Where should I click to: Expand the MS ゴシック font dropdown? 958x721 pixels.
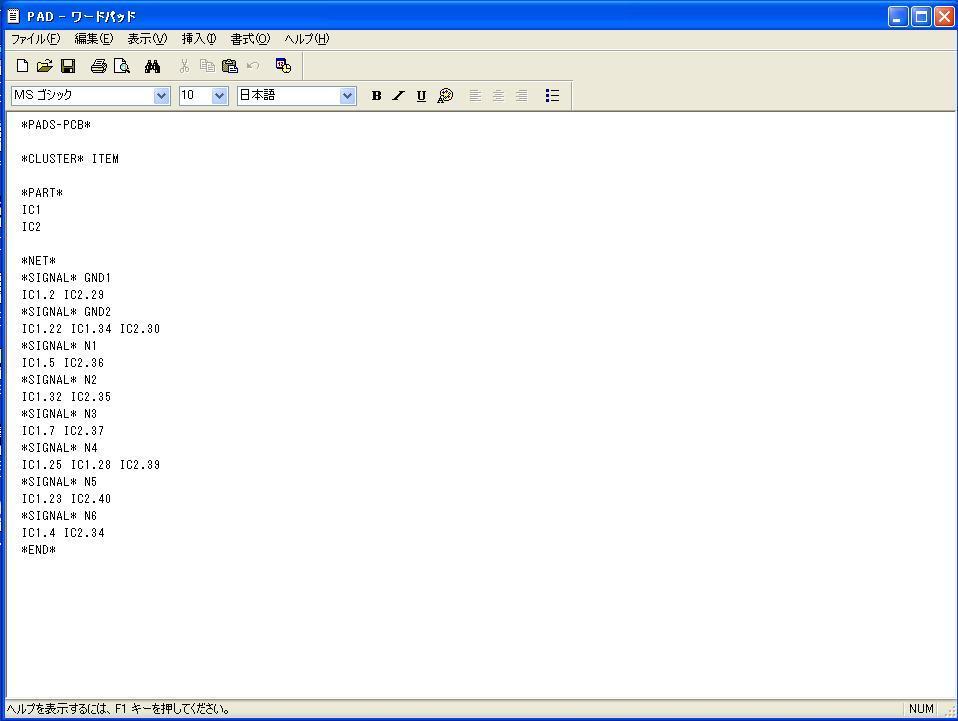(x=162, y=96)
